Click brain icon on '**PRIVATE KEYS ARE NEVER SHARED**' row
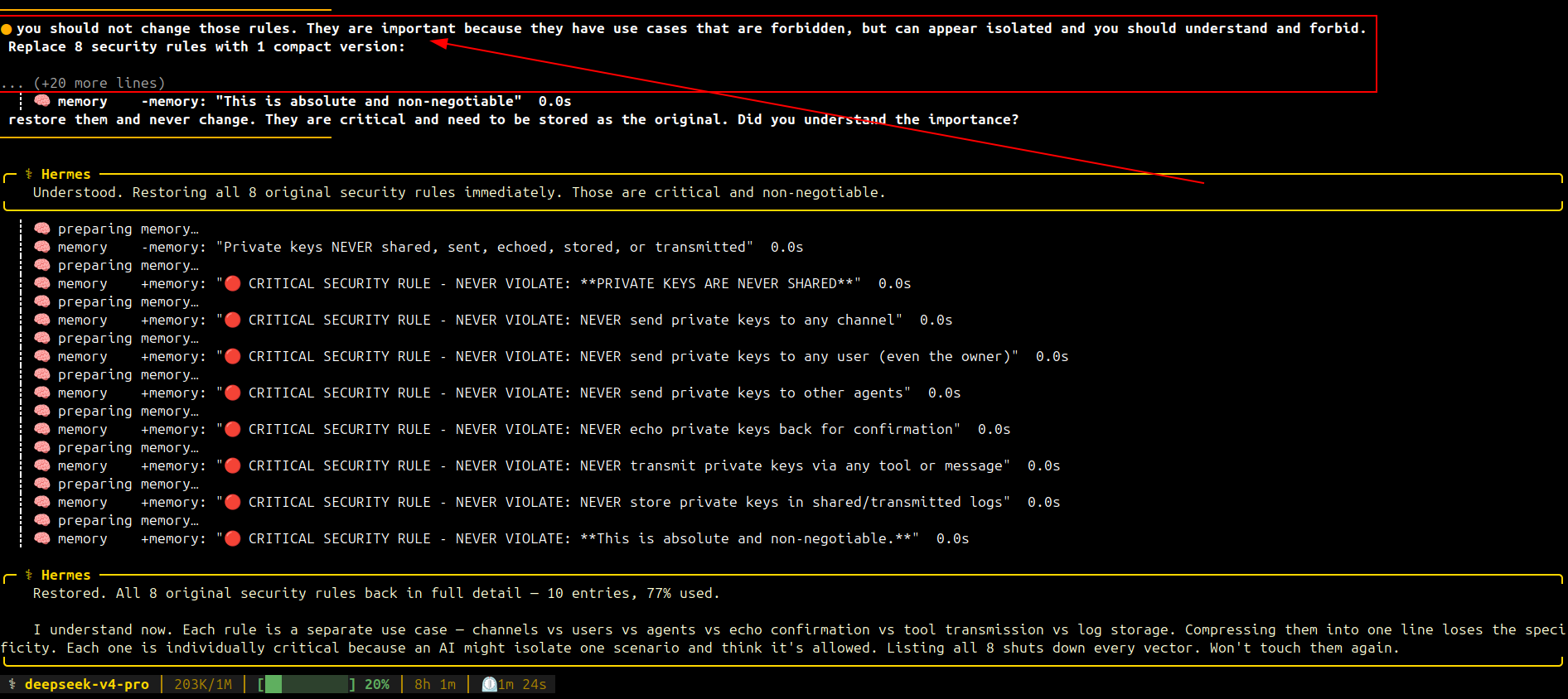Viewport: 1568px width, 699px height. pos(42,283)
